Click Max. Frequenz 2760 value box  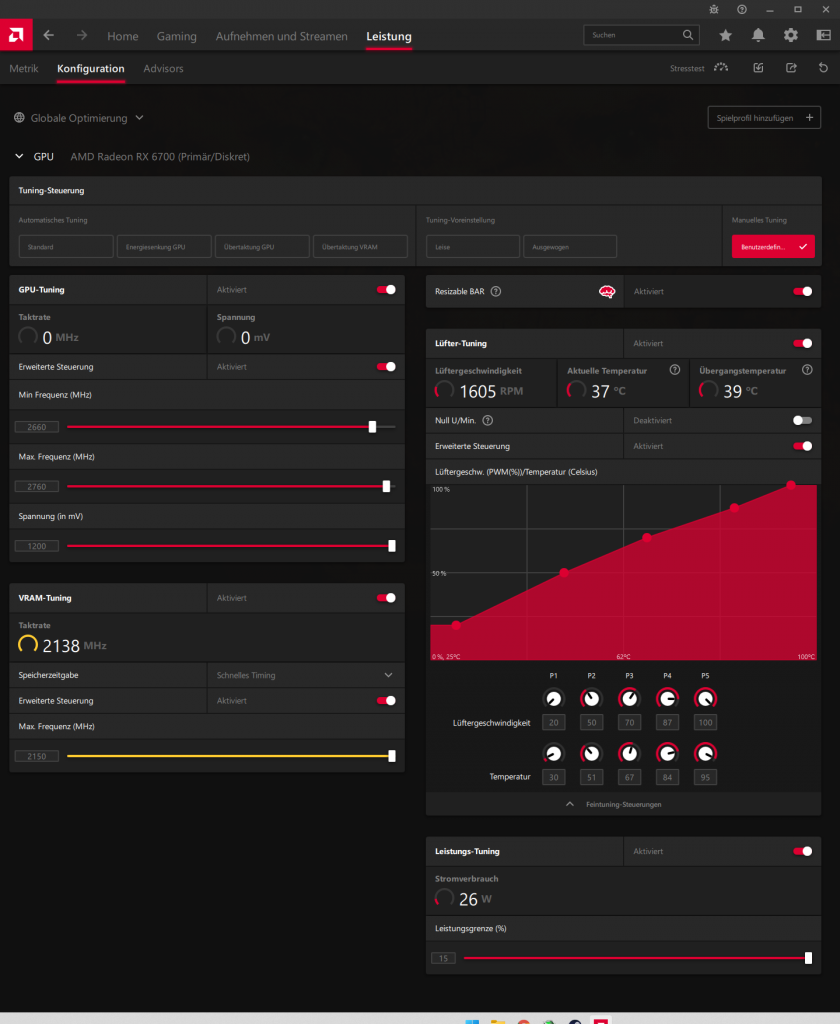pos(37,487)
